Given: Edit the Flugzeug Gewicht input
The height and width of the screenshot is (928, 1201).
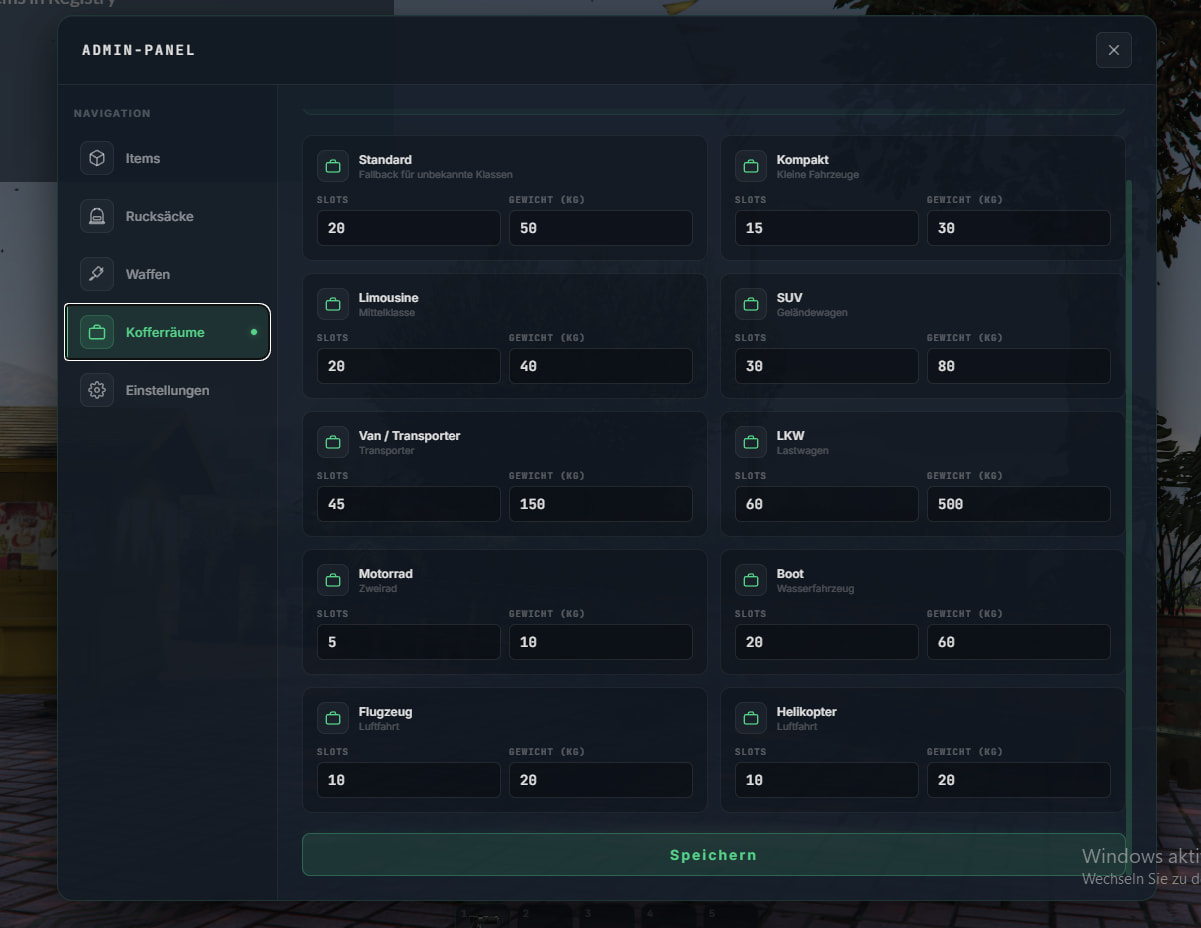Looking at the screenshot, I should (x=601, y=780).
